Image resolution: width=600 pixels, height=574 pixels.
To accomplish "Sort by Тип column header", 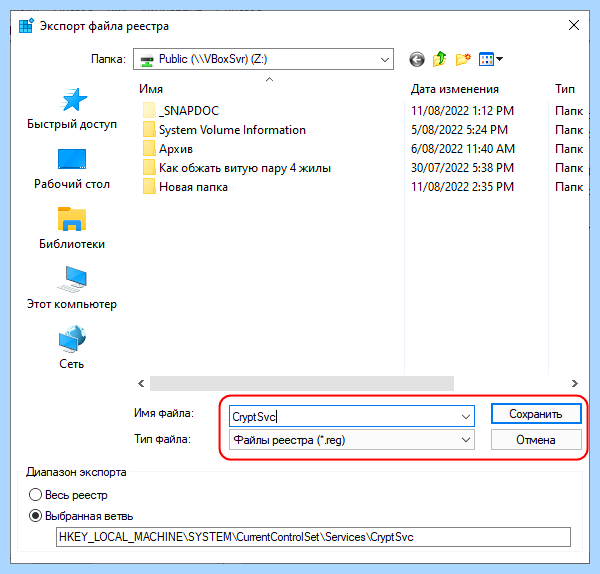I will [565, 89].
